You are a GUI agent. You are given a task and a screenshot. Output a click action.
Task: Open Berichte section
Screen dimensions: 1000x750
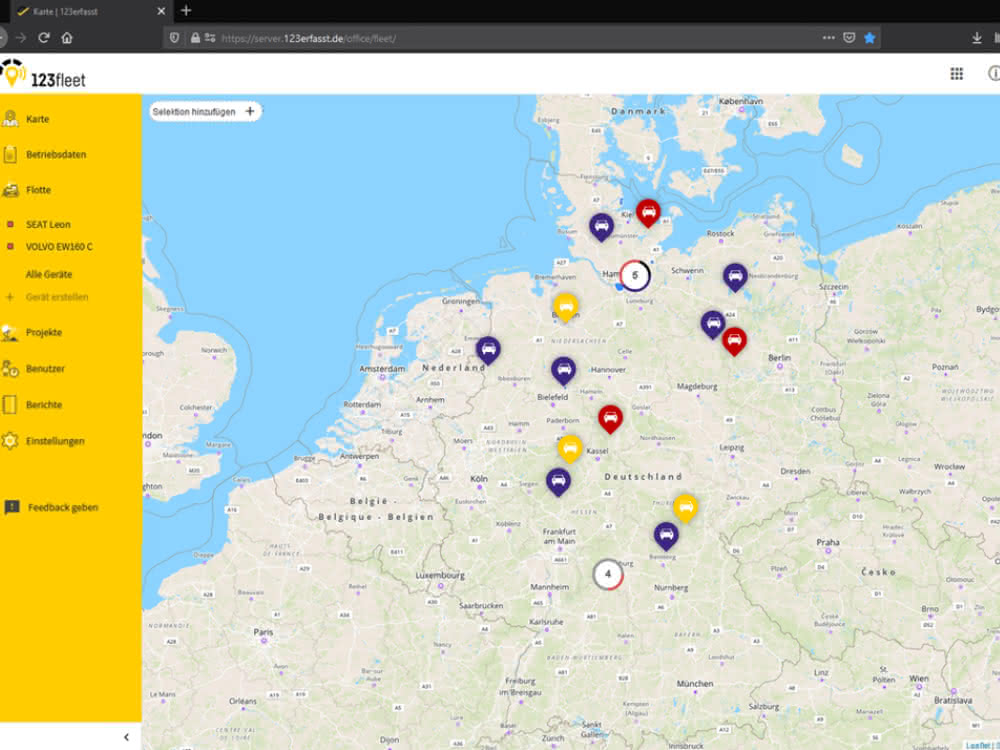(x=44, y=405)
